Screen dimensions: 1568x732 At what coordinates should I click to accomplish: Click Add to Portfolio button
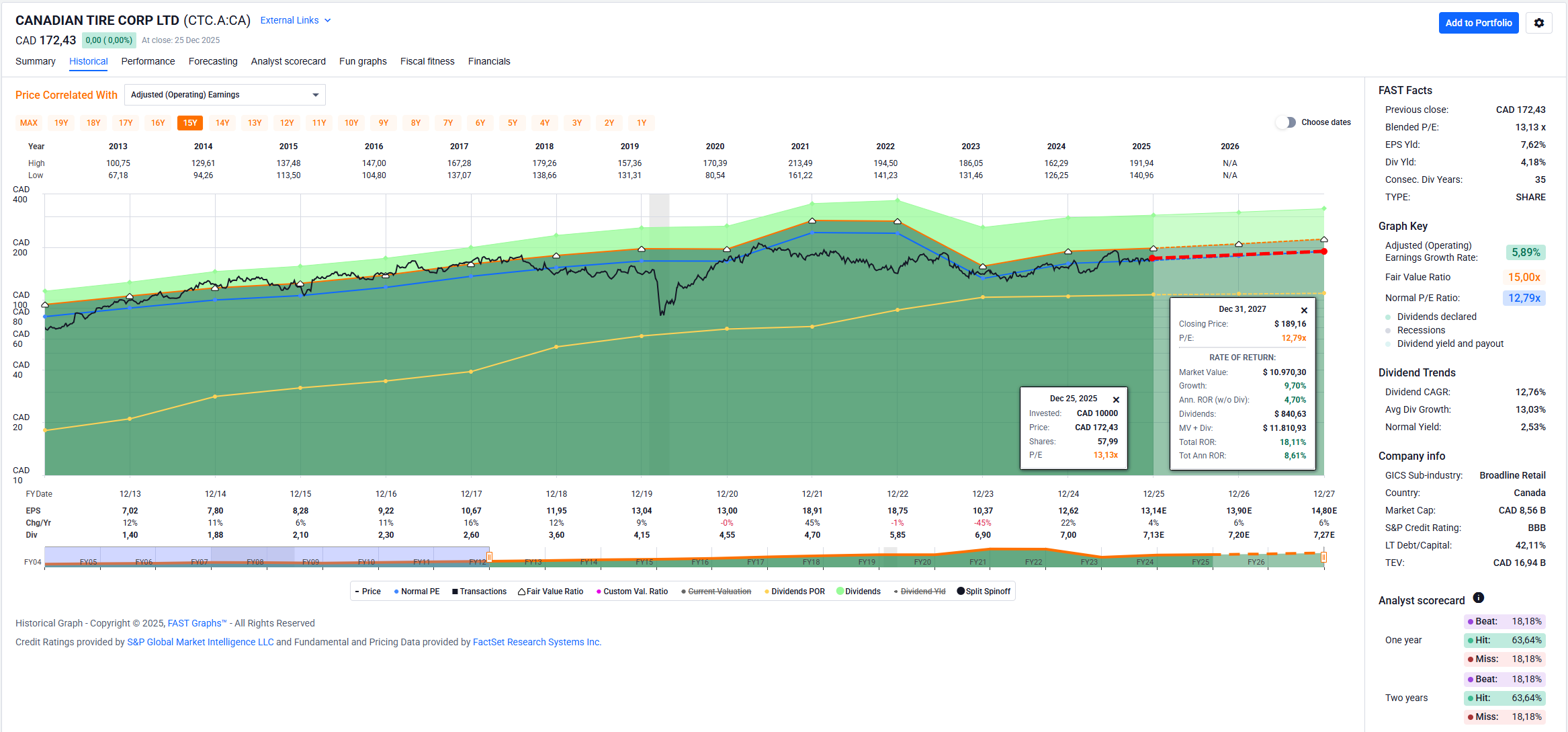coord(1478,23)
